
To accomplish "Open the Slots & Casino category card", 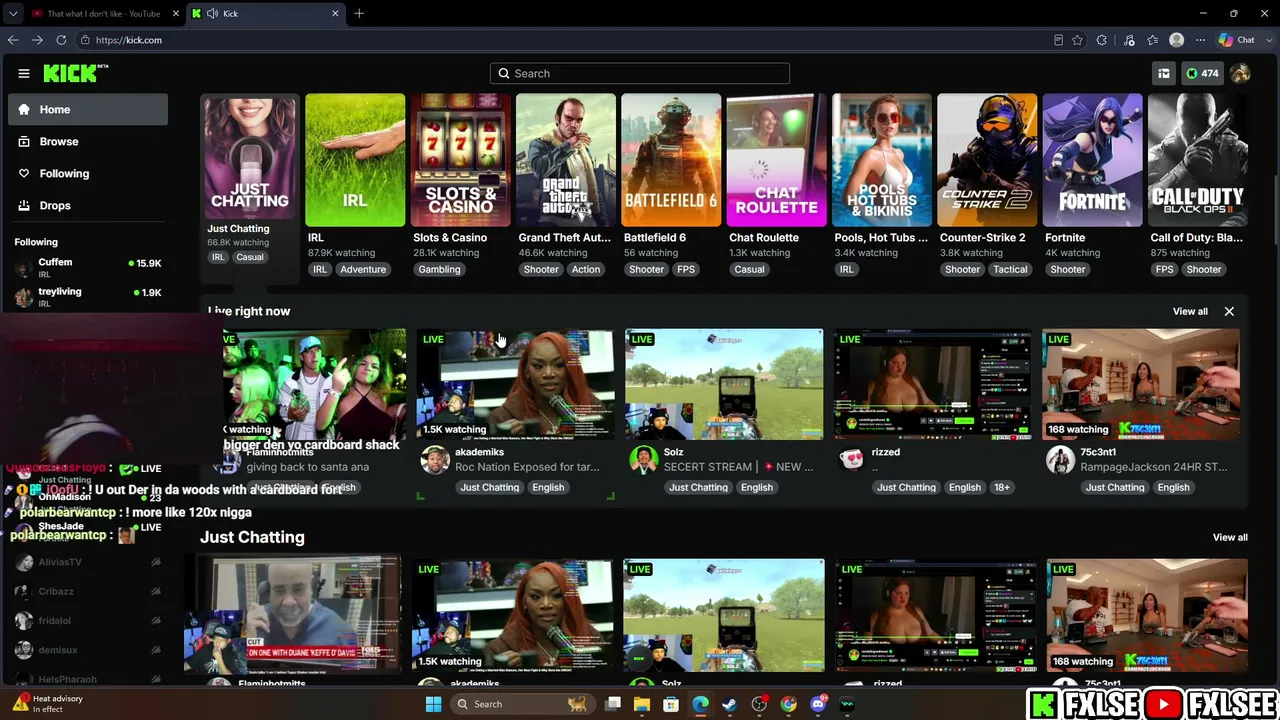I will click(x=460, y=160).
